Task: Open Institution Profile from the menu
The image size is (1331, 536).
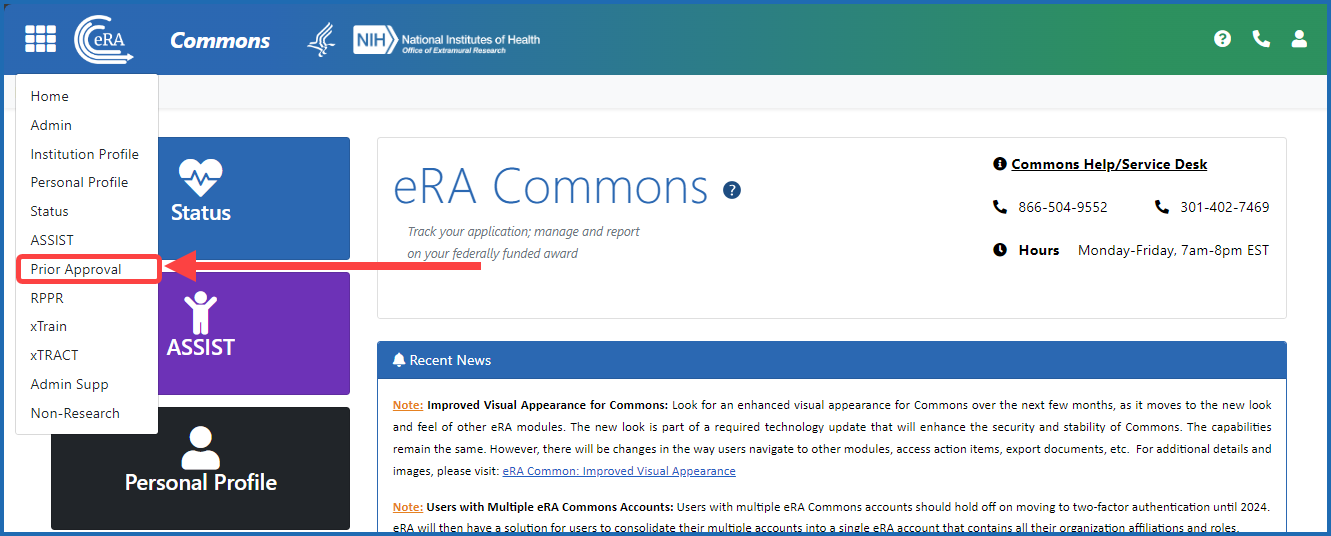Action: (x=85, y=154)
